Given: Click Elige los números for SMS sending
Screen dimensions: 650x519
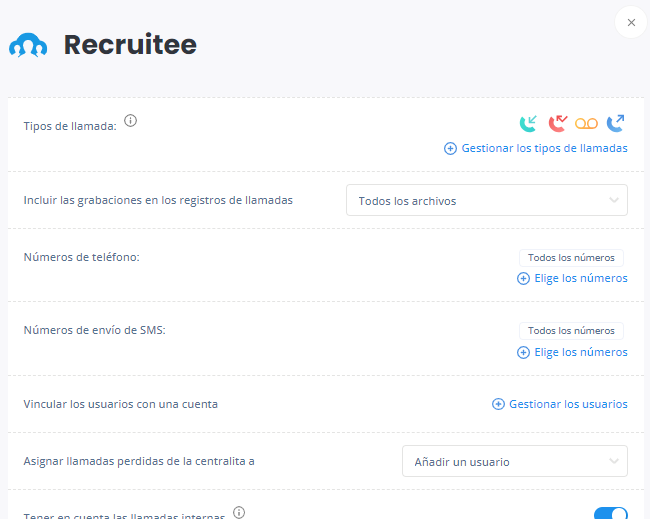Looking at the screenshot, I should tap(581, 352).
